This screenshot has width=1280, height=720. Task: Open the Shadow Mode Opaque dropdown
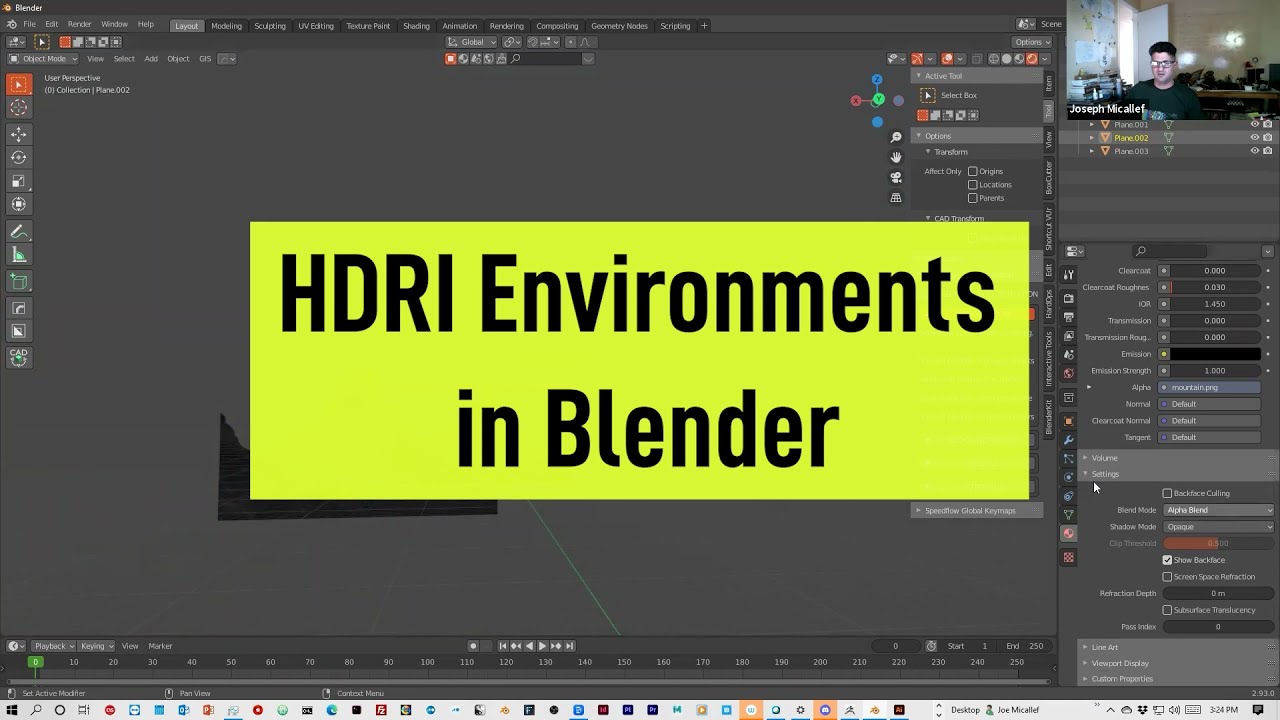1219,527
